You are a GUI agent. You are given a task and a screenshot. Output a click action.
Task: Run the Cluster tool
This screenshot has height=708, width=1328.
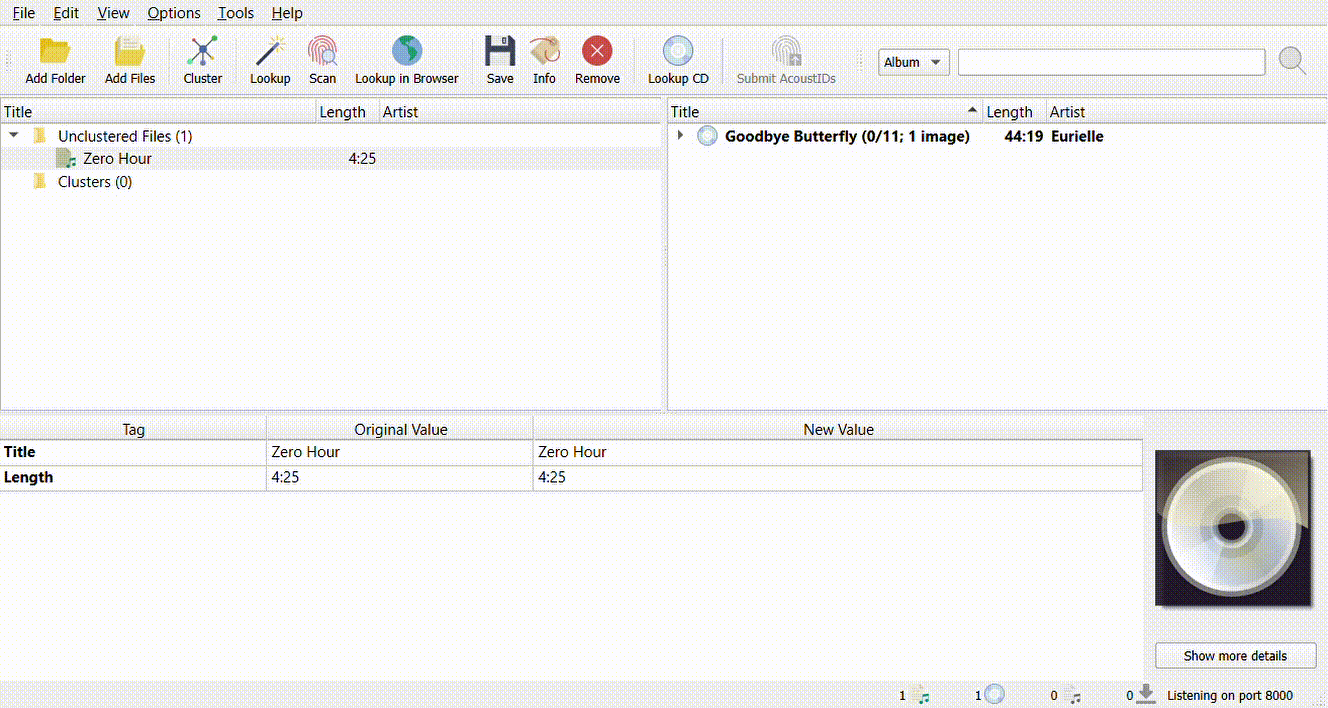tap(203, 60)
